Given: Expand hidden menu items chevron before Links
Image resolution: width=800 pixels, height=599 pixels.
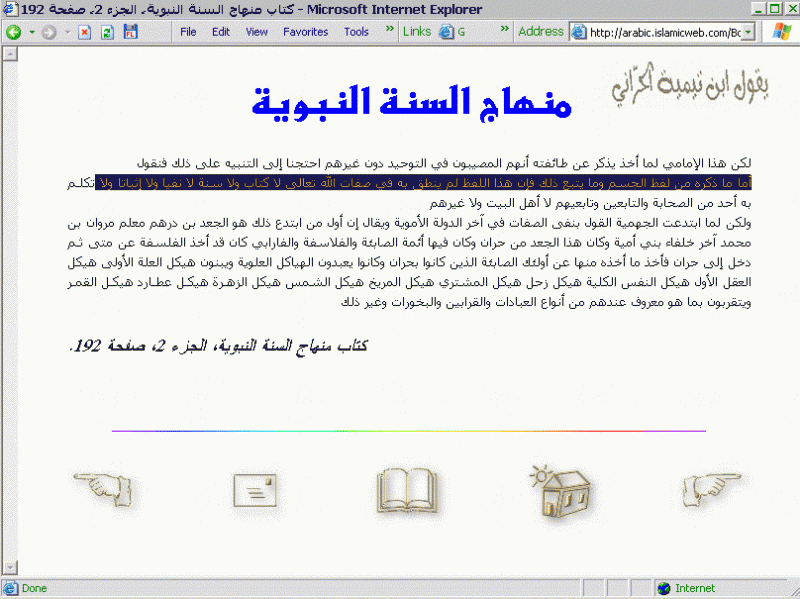Looking at the screenshot, I should [x=390, y=31].
